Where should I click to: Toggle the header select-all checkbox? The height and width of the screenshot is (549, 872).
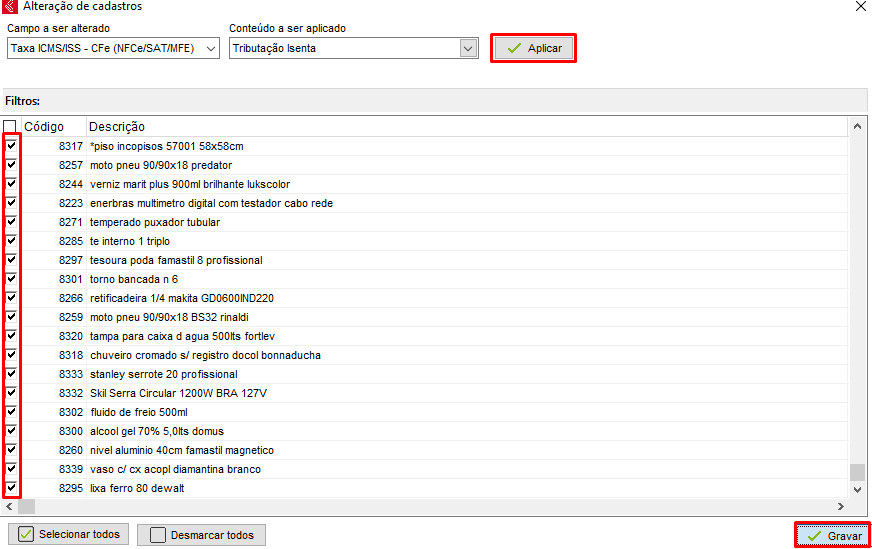(x=10, y=127)
